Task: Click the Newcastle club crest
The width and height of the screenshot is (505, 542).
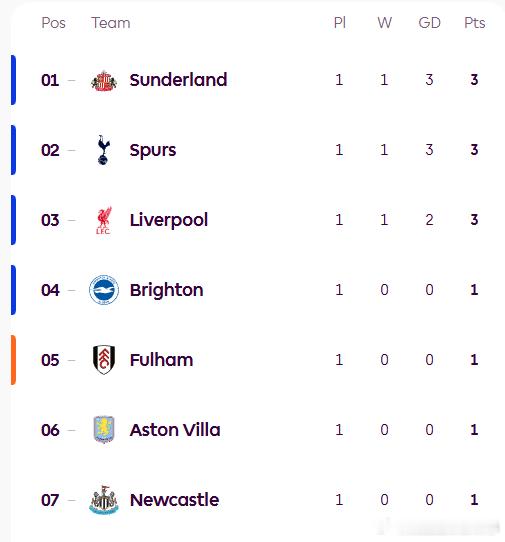Action: click(x=104, y=500)
